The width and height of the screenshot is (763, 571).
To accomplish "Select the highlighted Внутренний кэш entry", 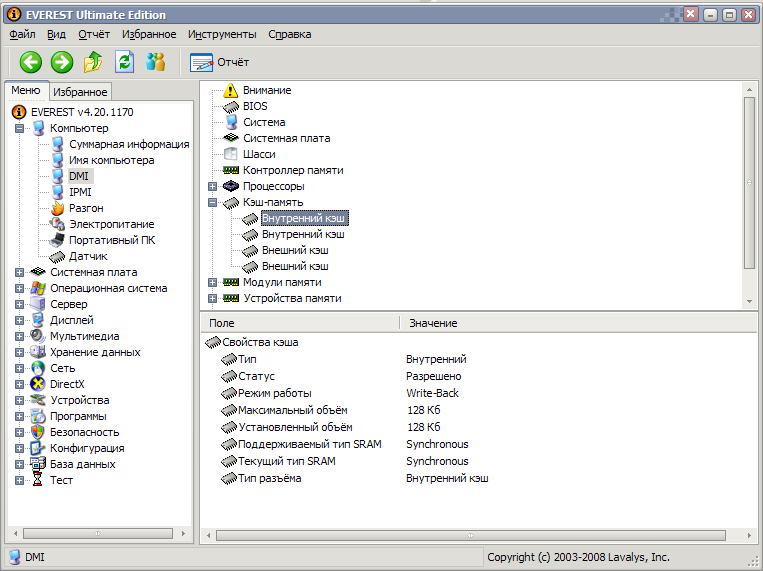I will 304,219.
